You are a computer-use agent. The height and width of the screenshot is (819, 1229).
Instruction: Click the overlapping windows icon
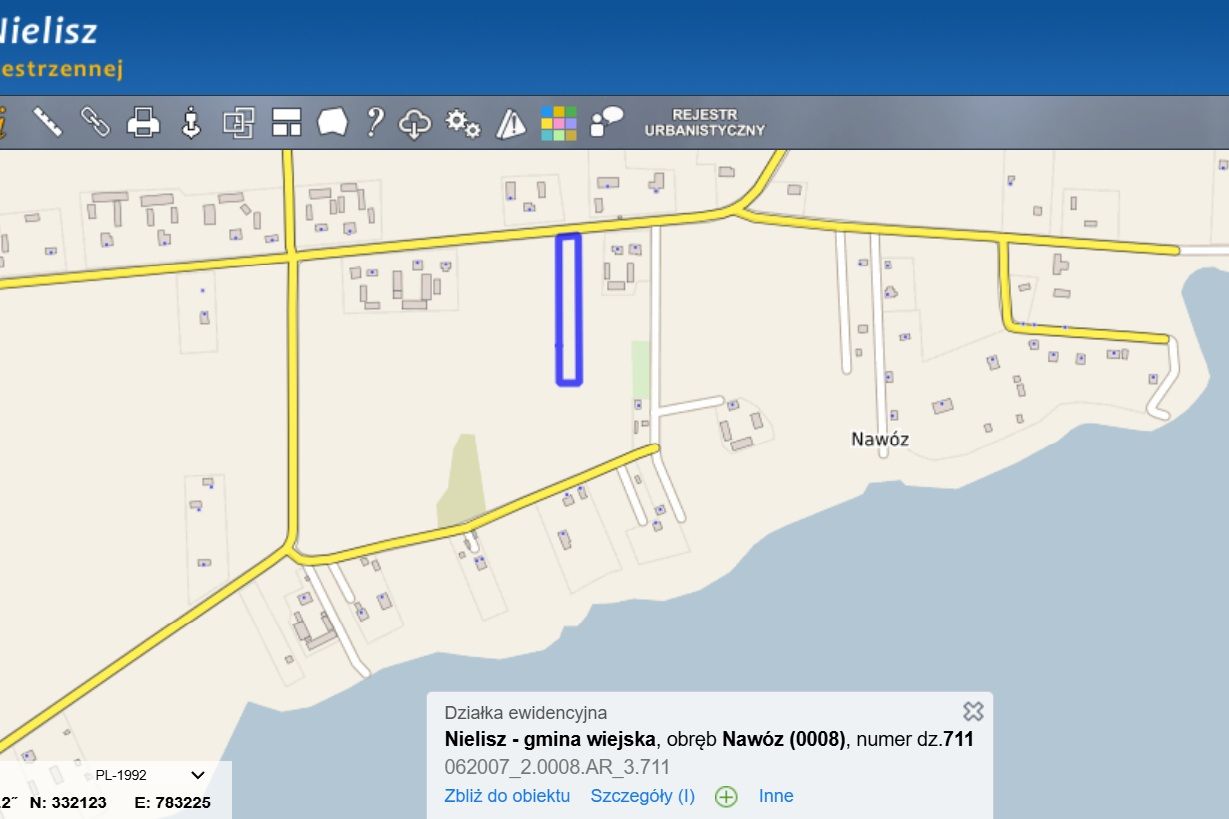click(x=239, y=122)
